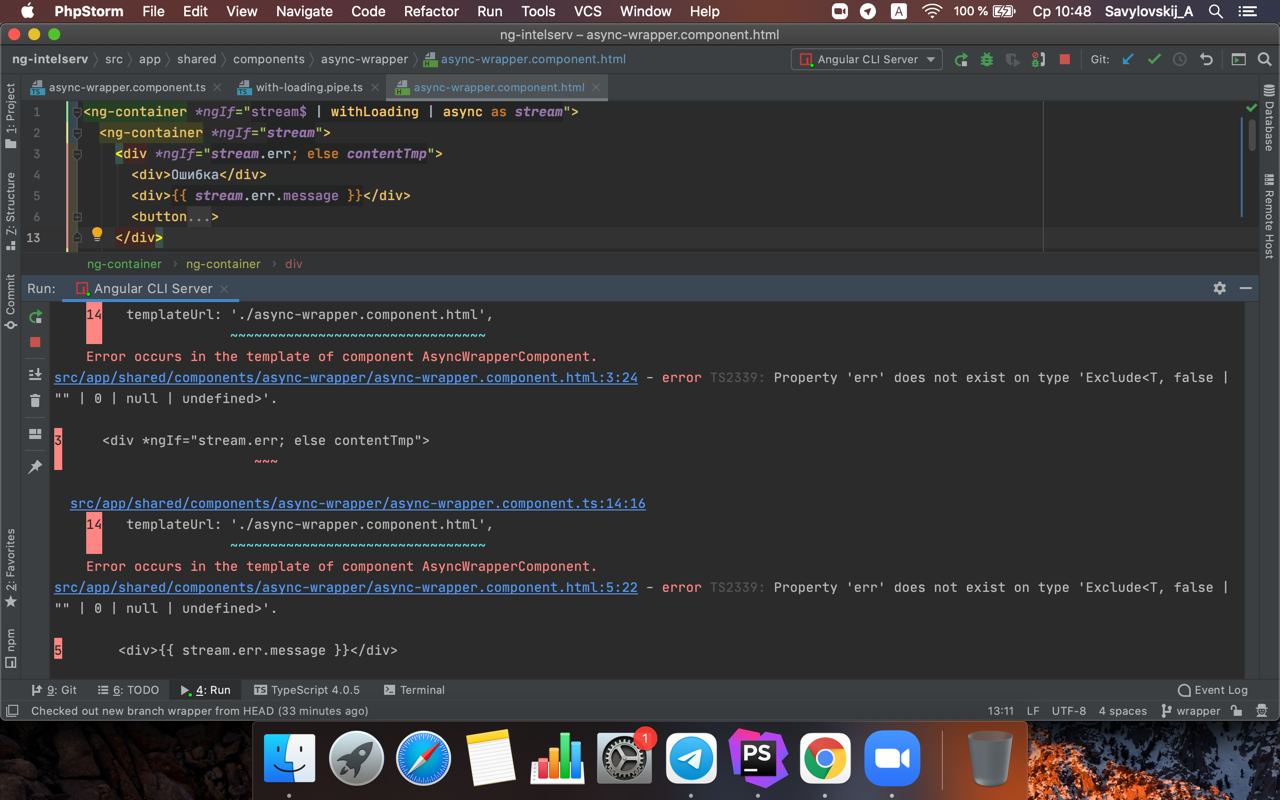
Task: Click the green inspection checkmark in the editor
Action: [x=1251, y=108]
